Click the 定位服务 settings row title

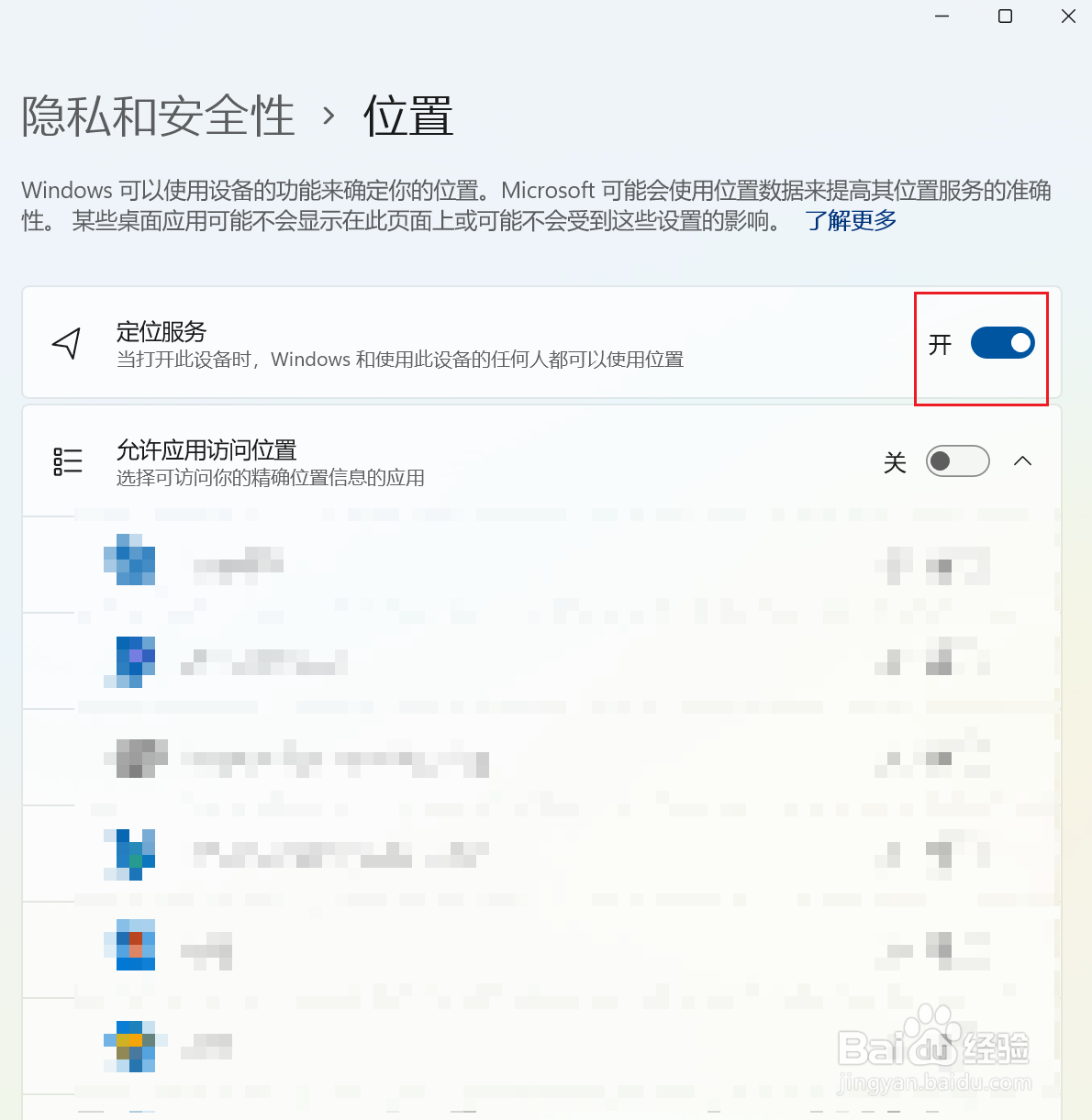coord(162,331)
